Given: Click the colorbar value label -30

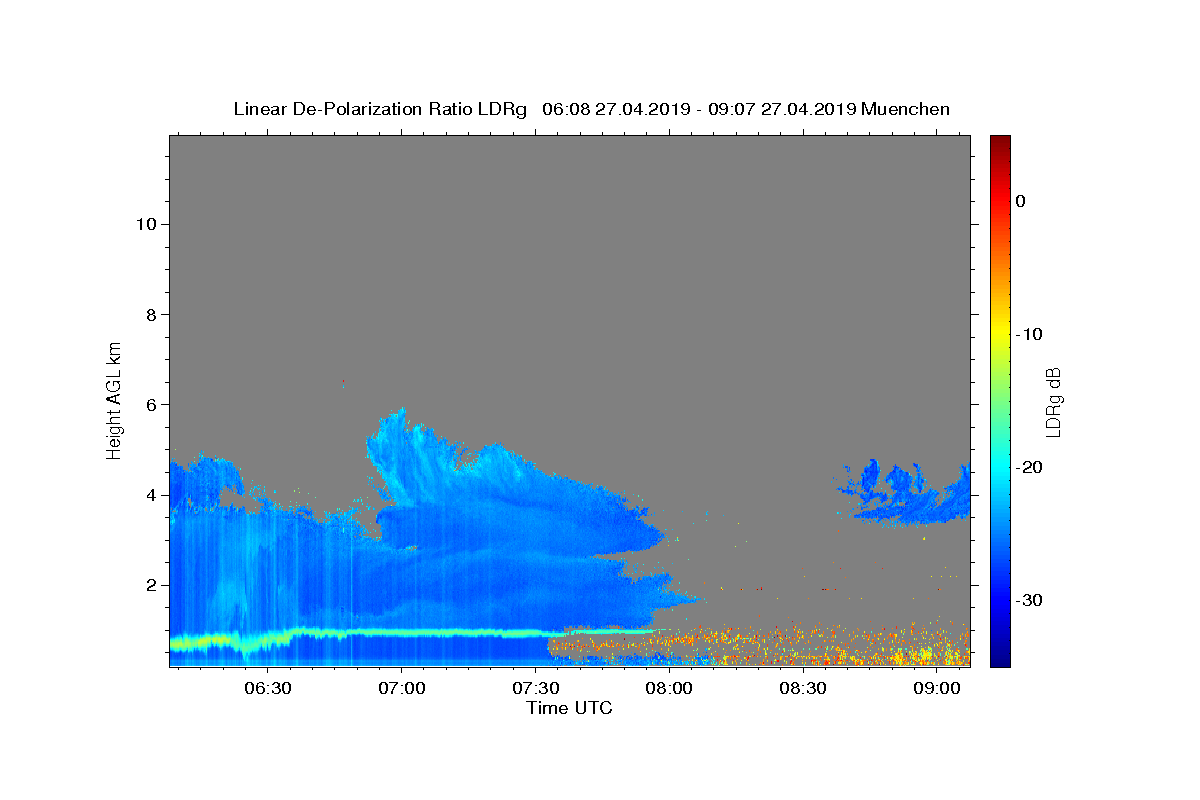Looking at the screenshot, I should pos(1027,600).
